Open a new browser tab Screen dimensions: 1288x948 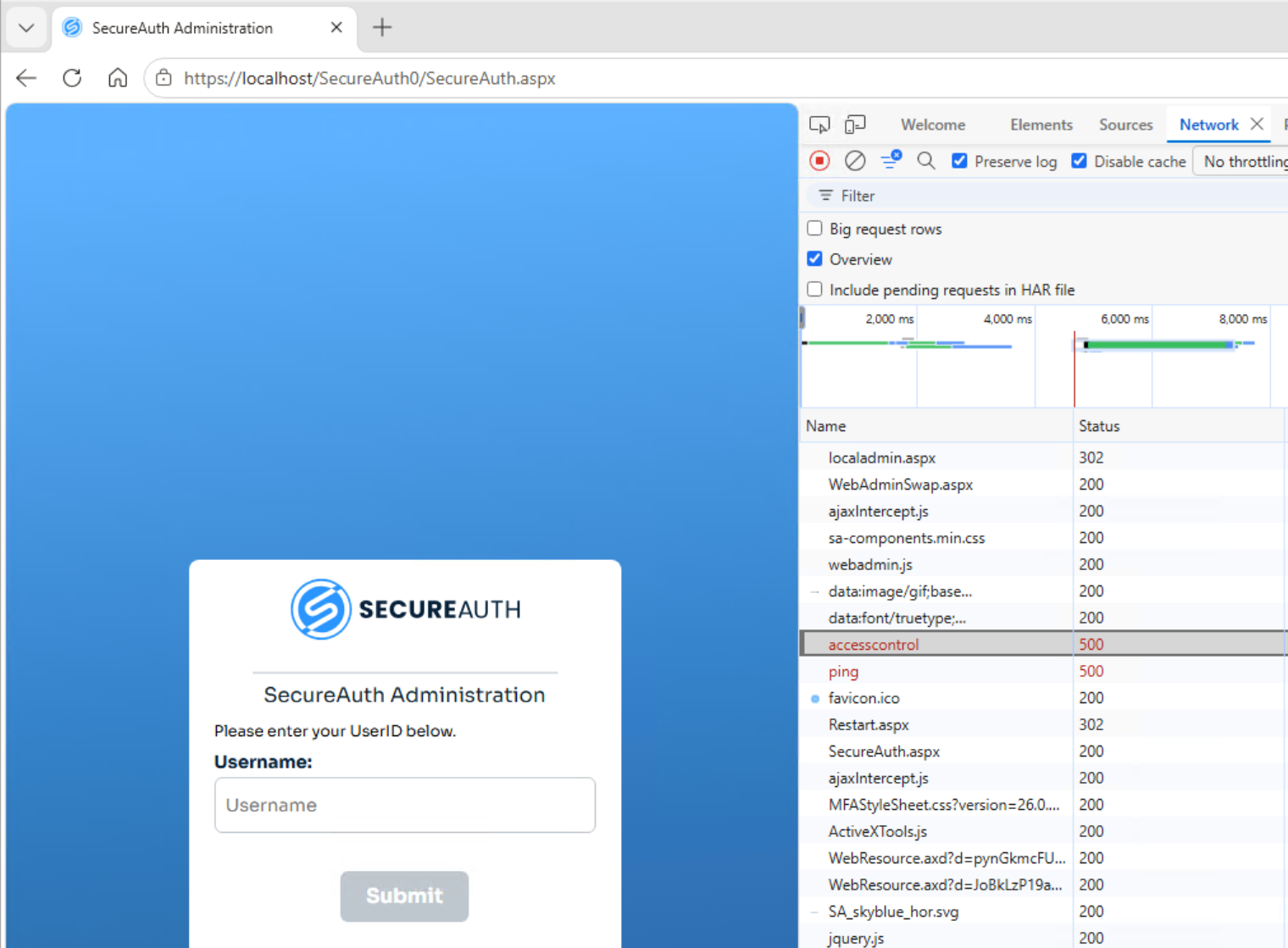(382, 28)
